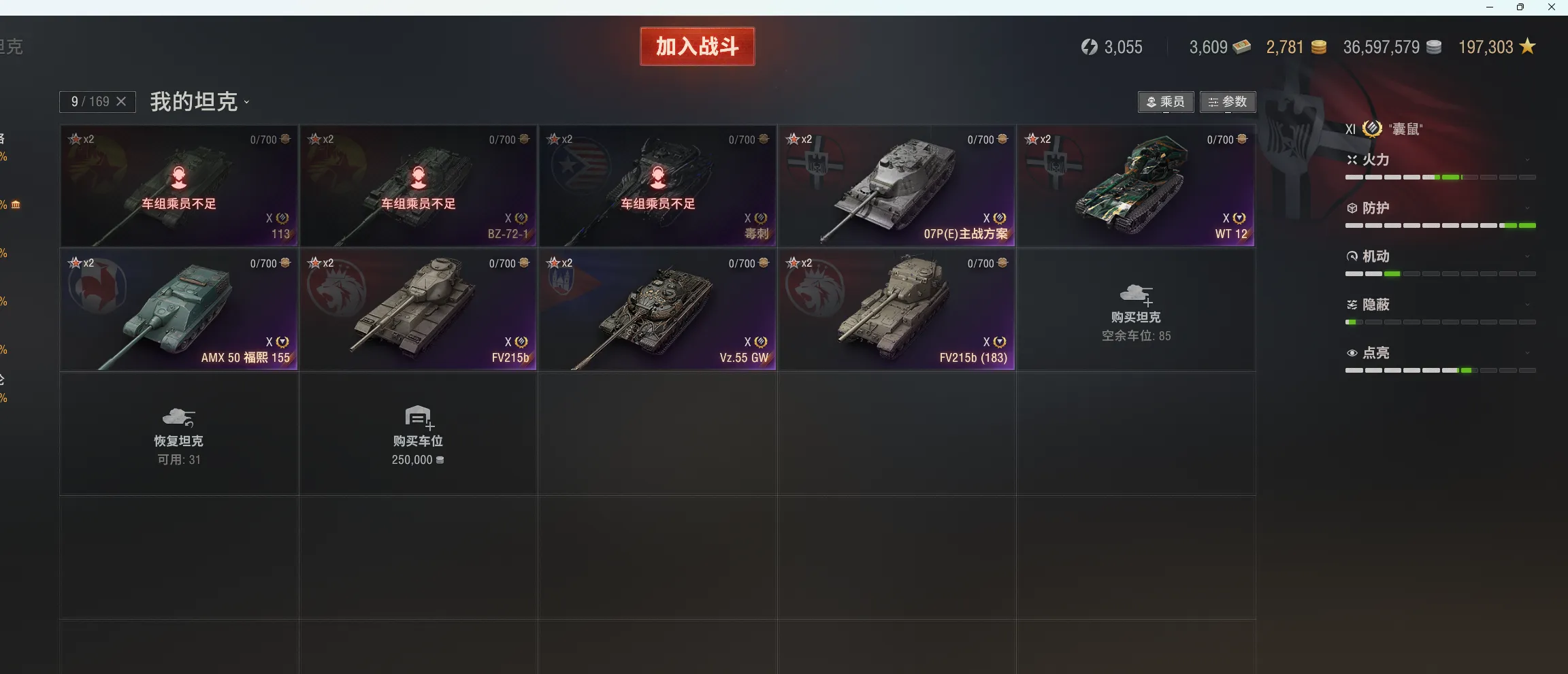The width and height of the screenshot is (1568, 674).
Task: Open the 我的坦克 dropdown menu
Action: tap(200, 101)
